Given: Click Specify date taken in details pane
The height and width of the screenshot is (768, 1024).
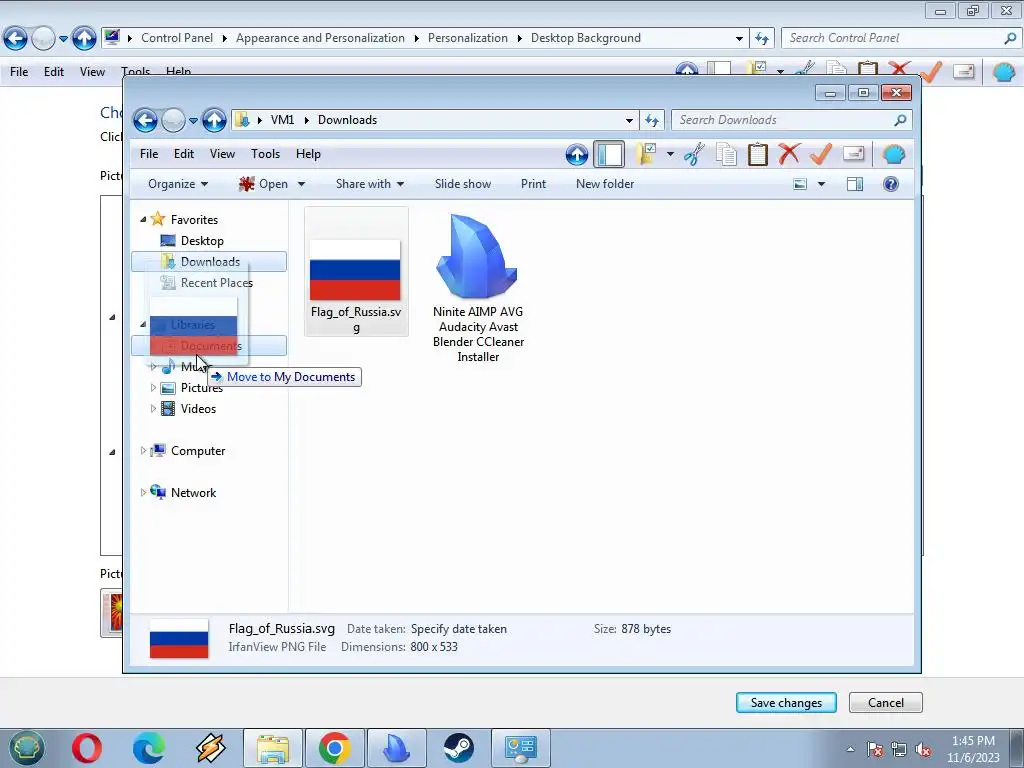Looking at the screenshot, I should click(x=458, y=629).
